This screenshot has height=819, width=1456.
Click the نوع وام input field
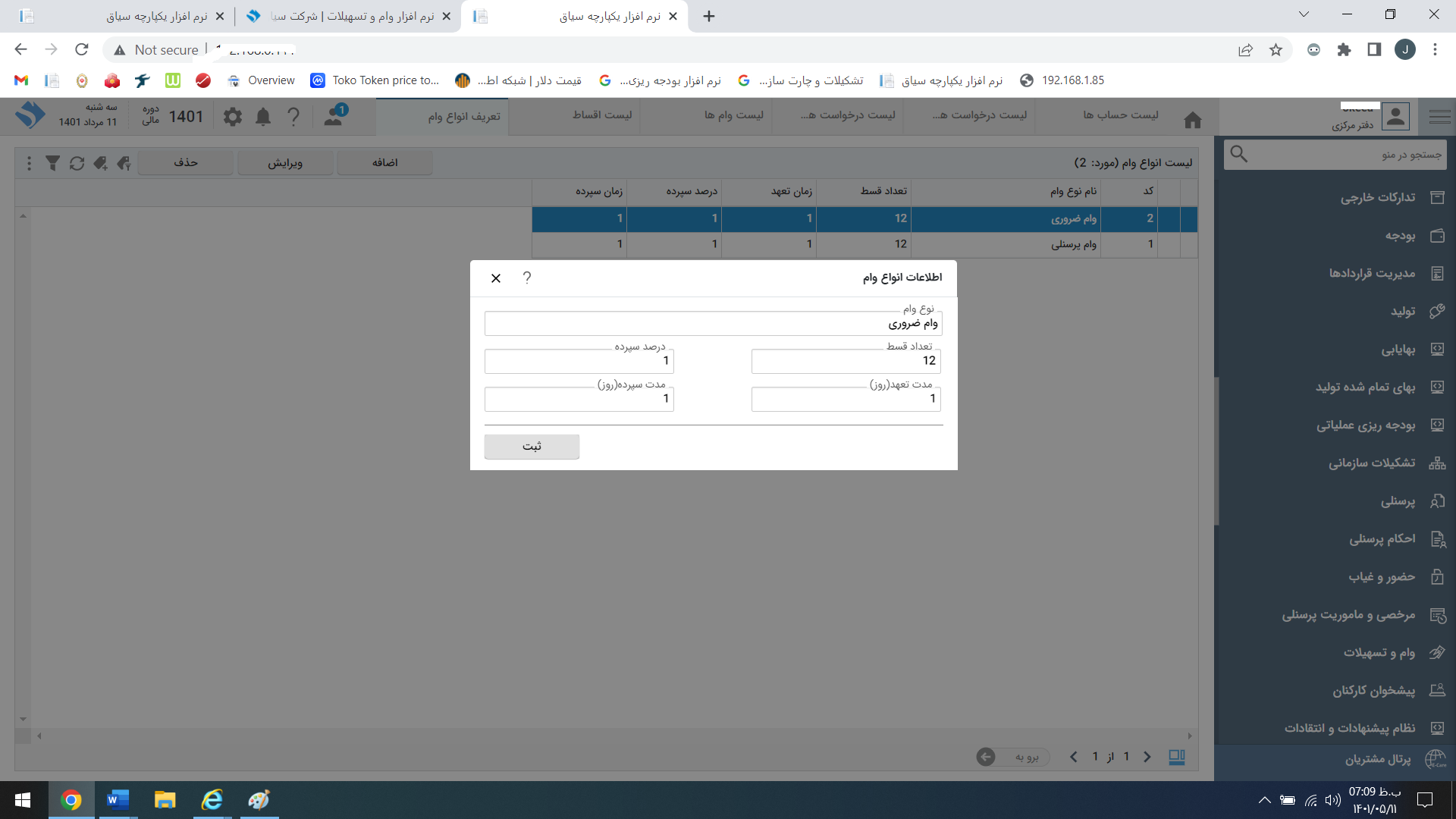(x=713, y=324)
